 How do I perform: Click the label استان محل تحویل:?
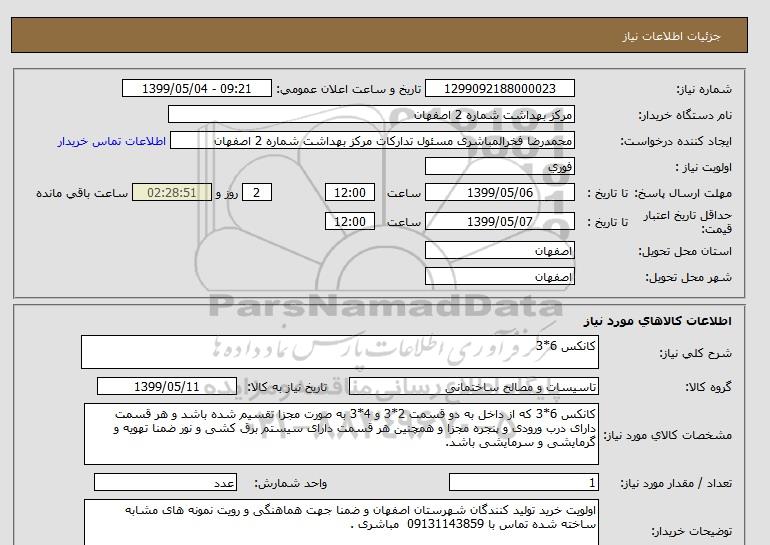[x=685, y=251]
